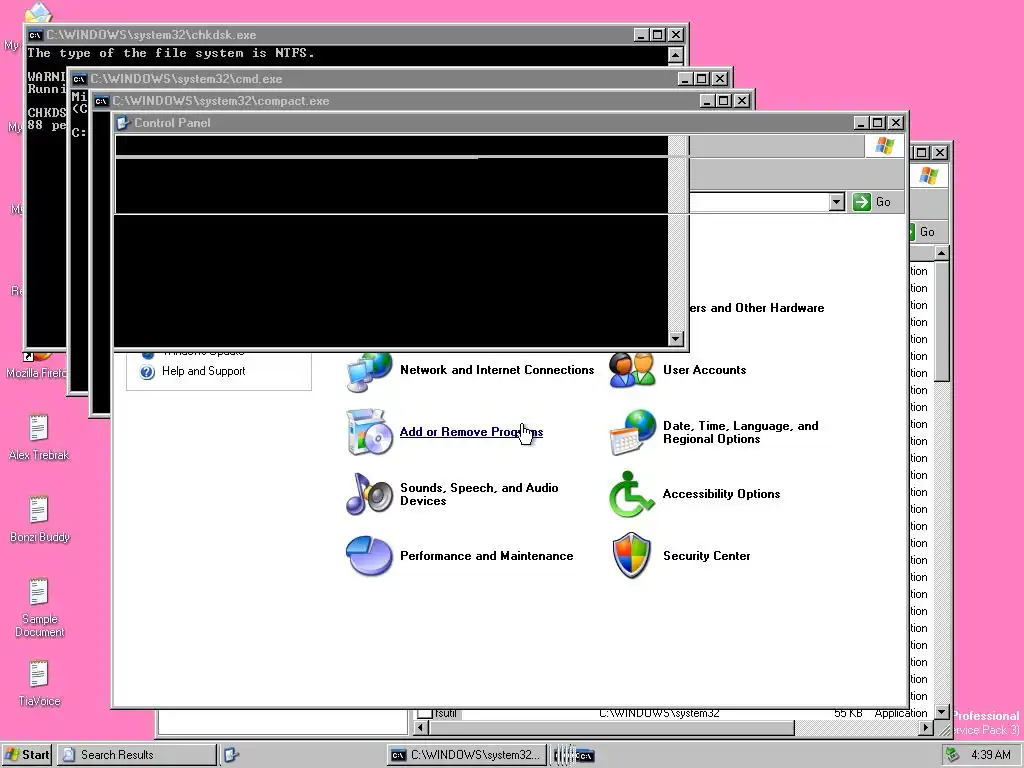Open the Performance and Maintenance pie icon
Screen dimensions: 1024x768
point(369,556)
